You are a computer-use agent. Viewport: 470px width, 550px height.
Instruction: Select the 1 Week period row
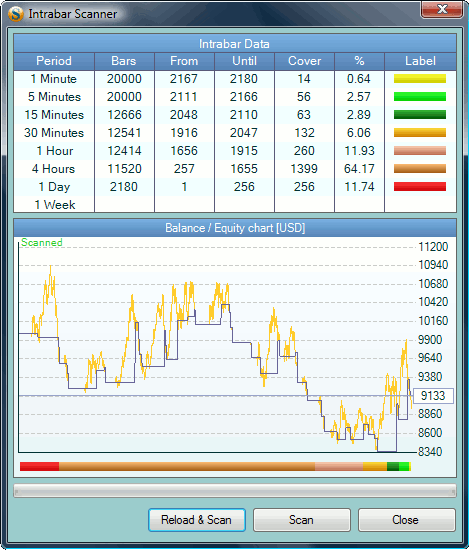click(x=235, y=204)
